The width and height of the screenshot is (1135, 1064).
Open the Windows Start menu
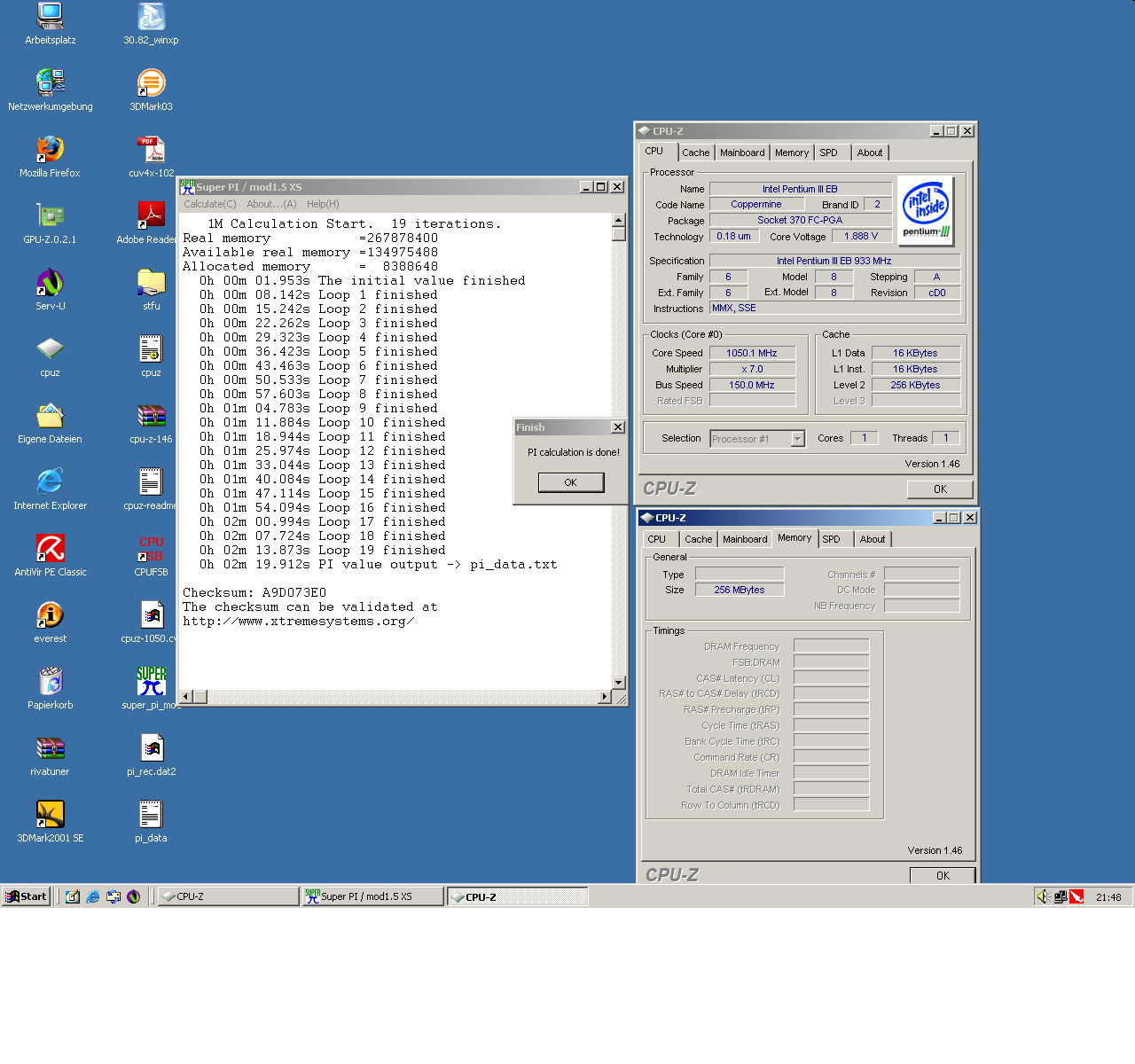pyautogui.click(x=26, y=896)
